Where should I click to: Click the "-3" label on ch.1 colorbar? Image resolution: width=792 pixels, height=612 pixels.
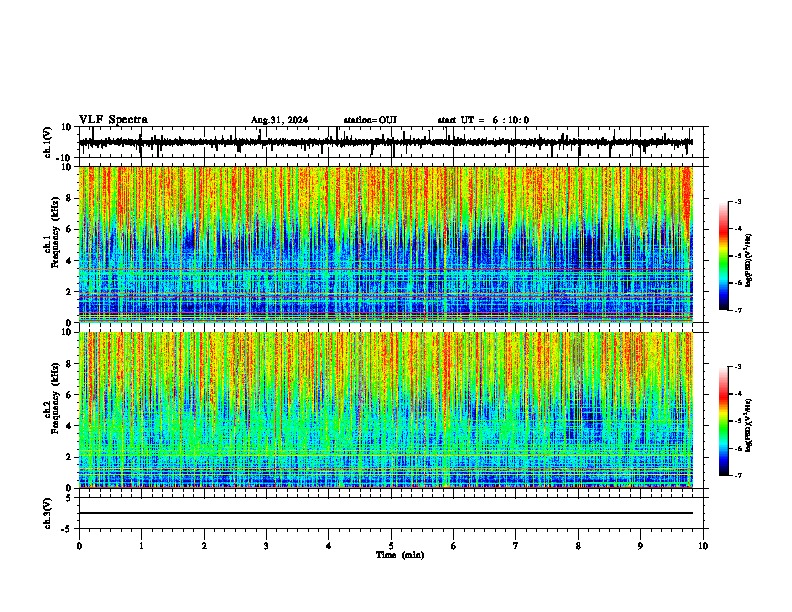(x=738, y=201)
